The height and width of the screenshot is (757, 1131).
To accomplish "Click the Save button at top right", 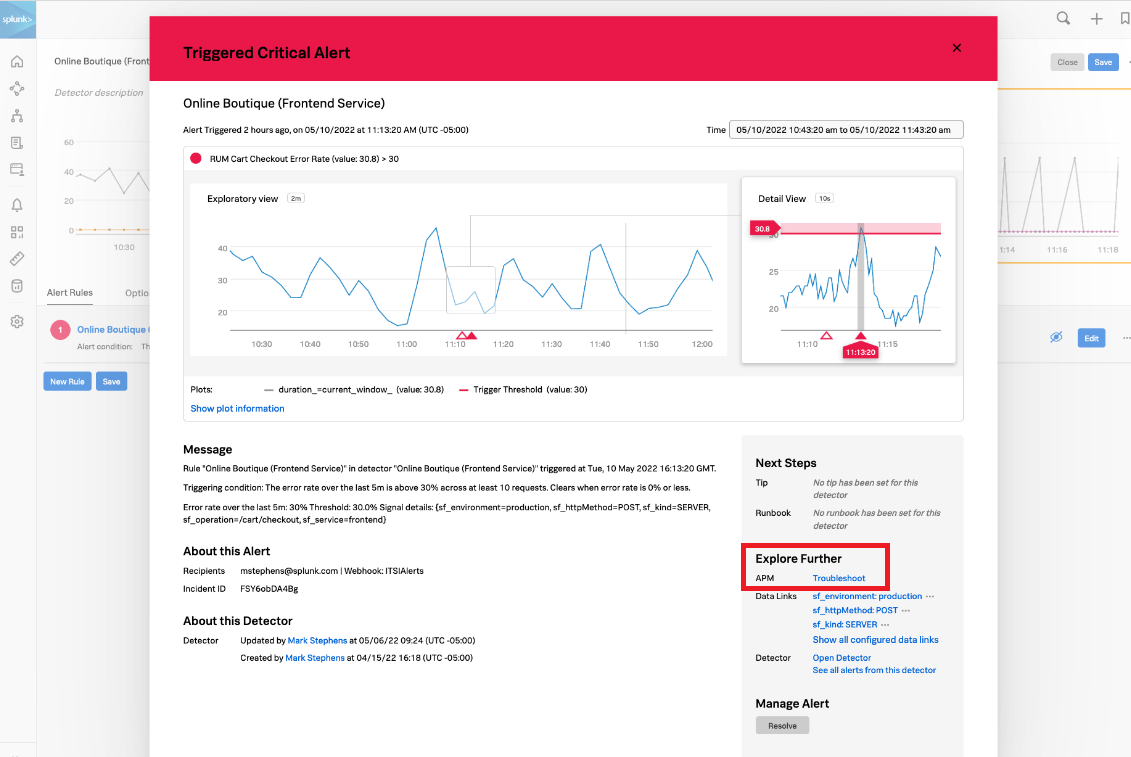I will pos(1103,62).
